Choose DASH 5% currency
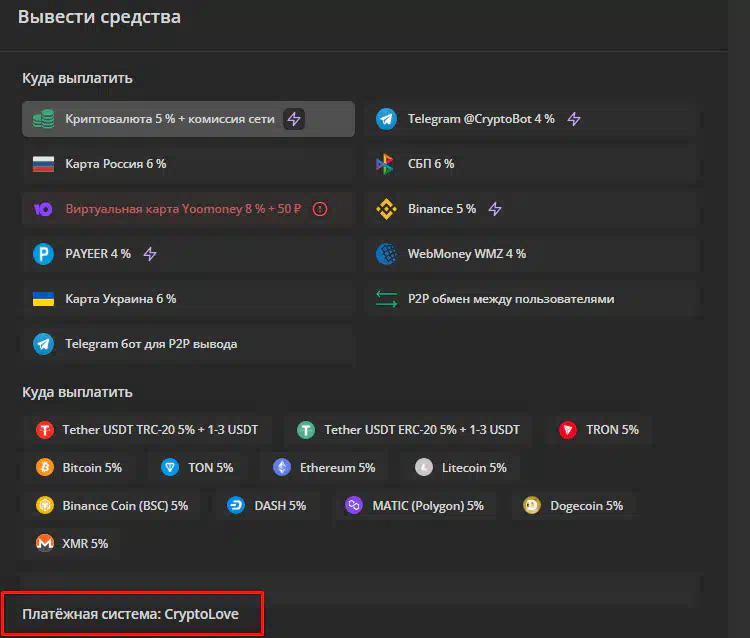 (267, 506)
